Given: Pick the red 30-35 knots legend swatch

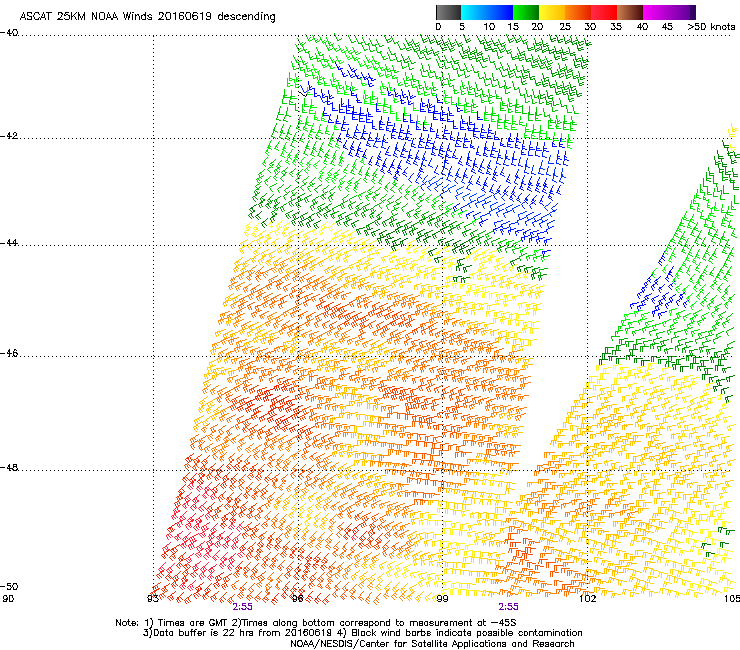Looking at the screenshot, I should tap(604, 12).
